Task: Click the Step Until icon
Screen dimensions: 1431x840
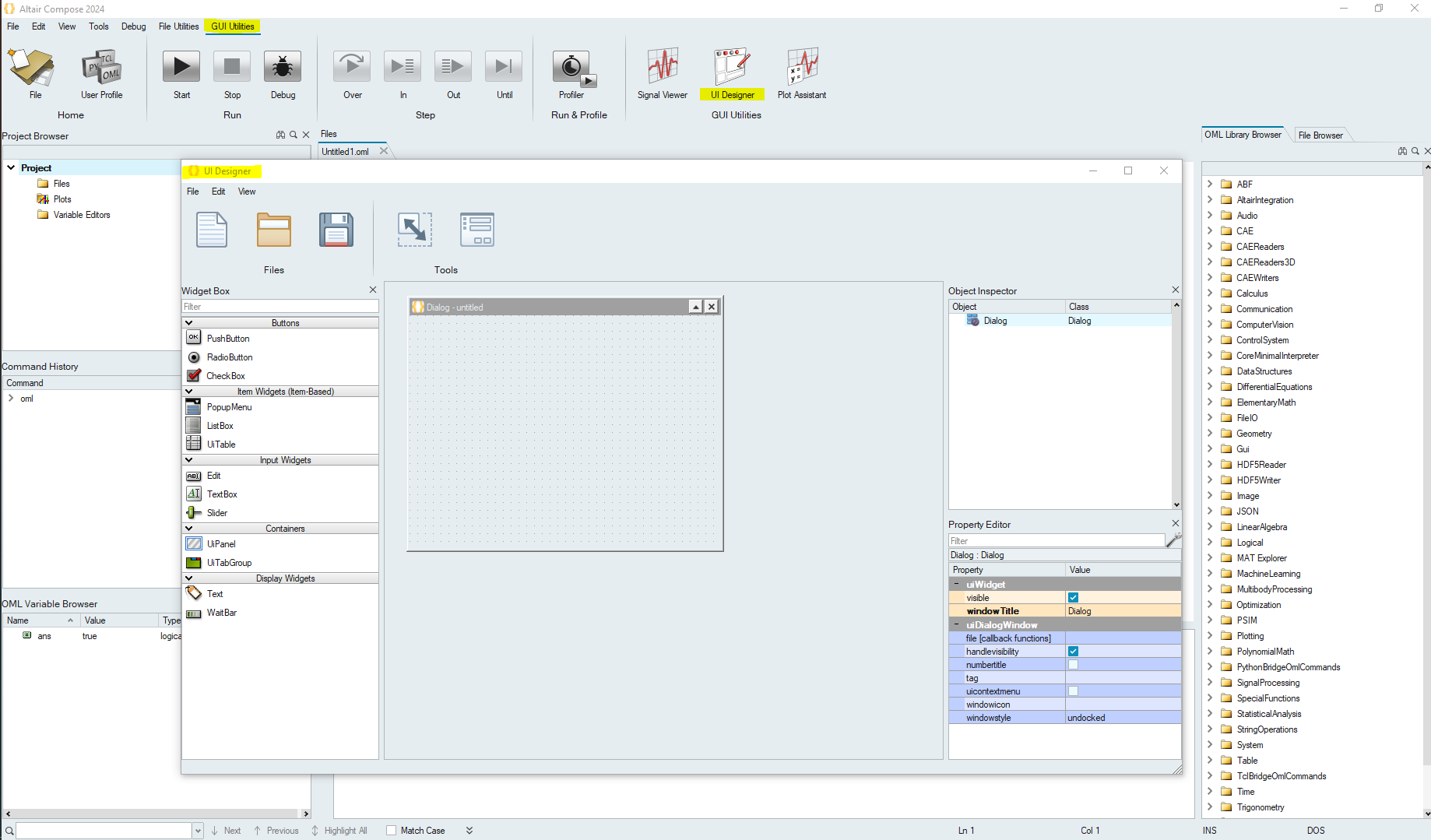Action: tap(504, 67)
